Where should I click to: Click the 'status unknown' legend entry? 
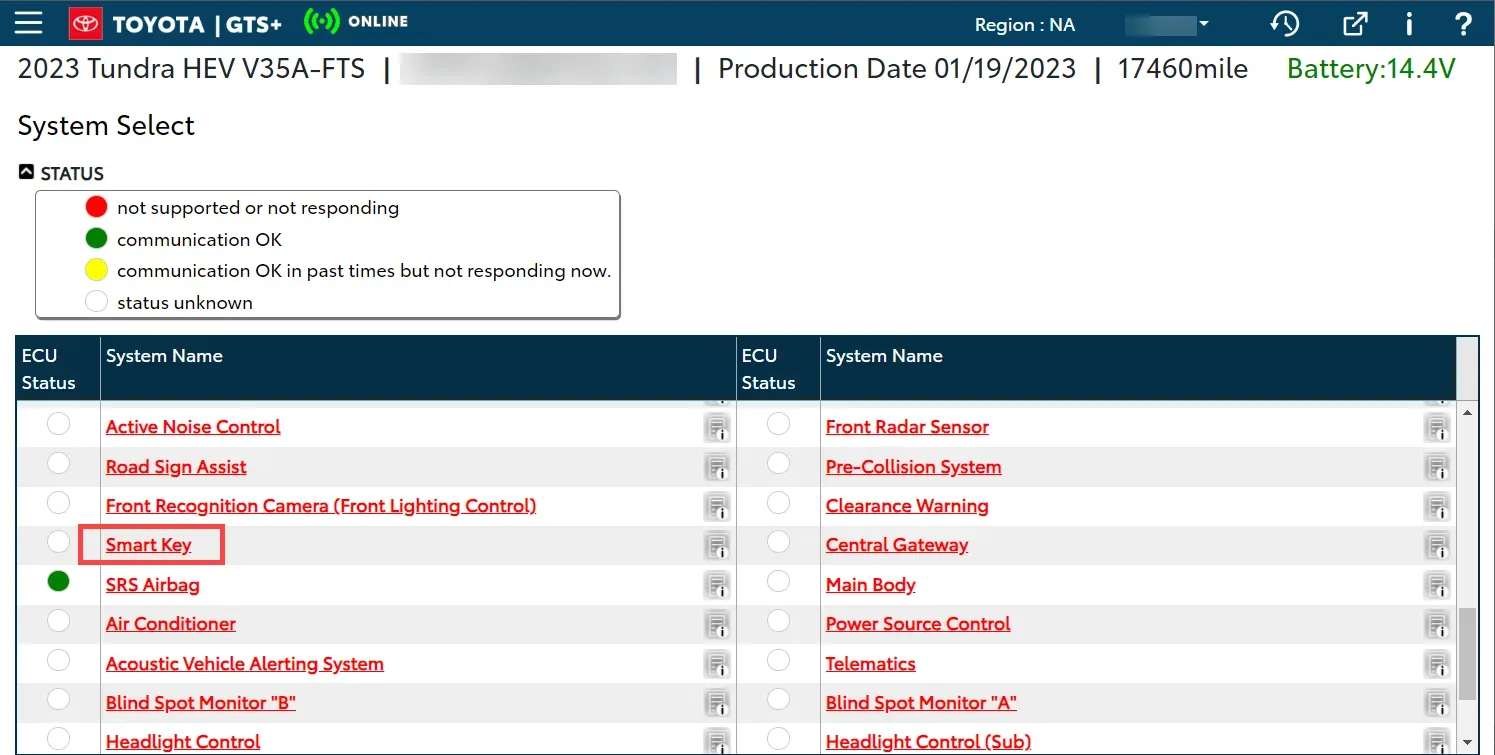185,302
